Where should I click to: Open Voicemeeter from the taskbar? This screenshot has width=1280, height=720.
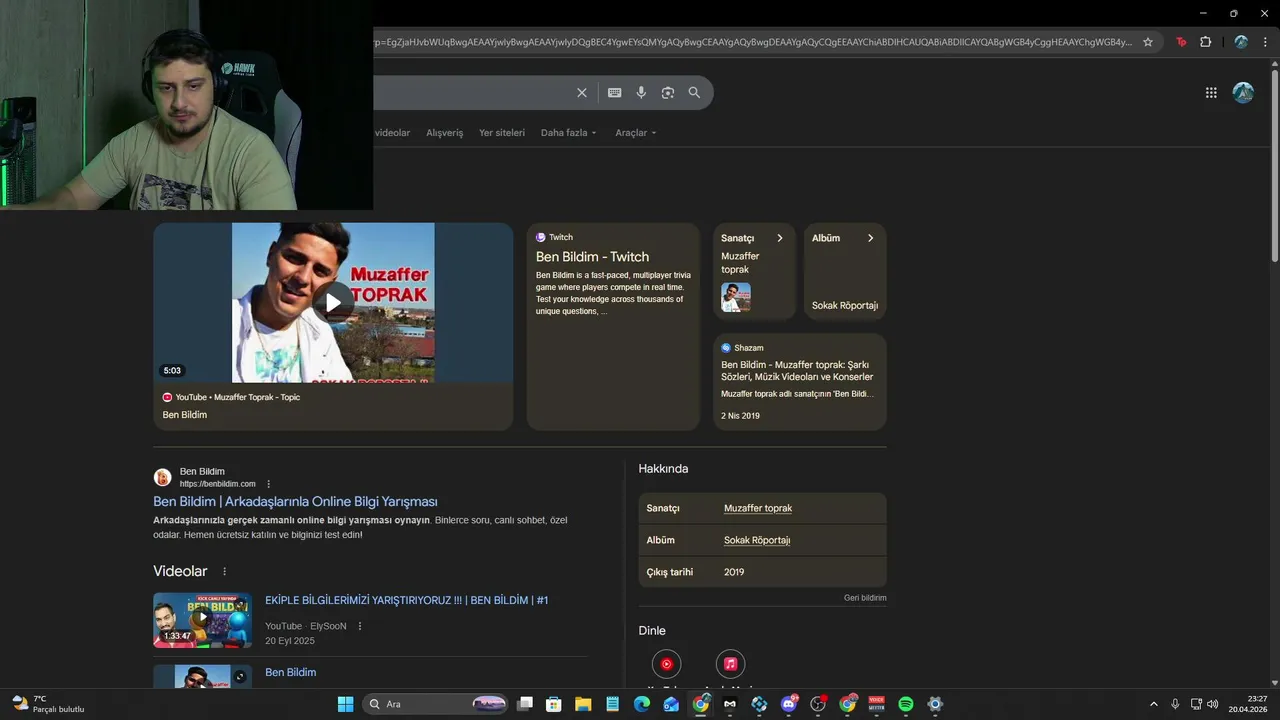coord(877,704)
